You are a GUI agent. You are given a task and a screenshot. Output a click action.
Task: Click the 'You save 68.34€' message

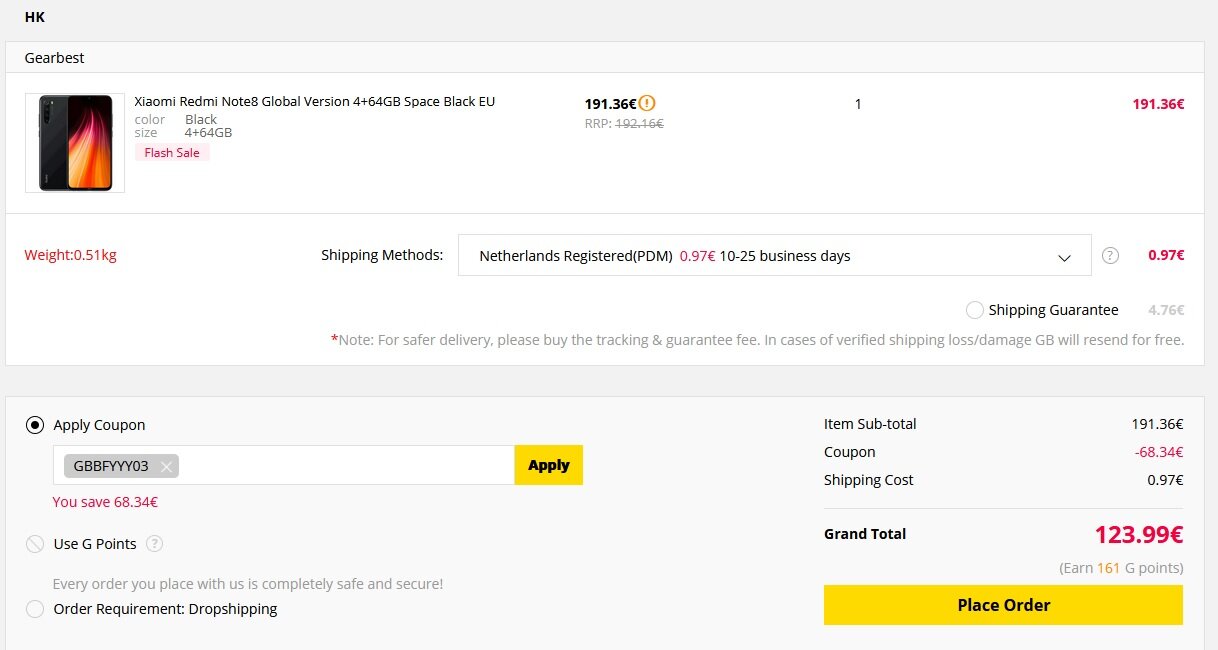[x=105, y=502]
